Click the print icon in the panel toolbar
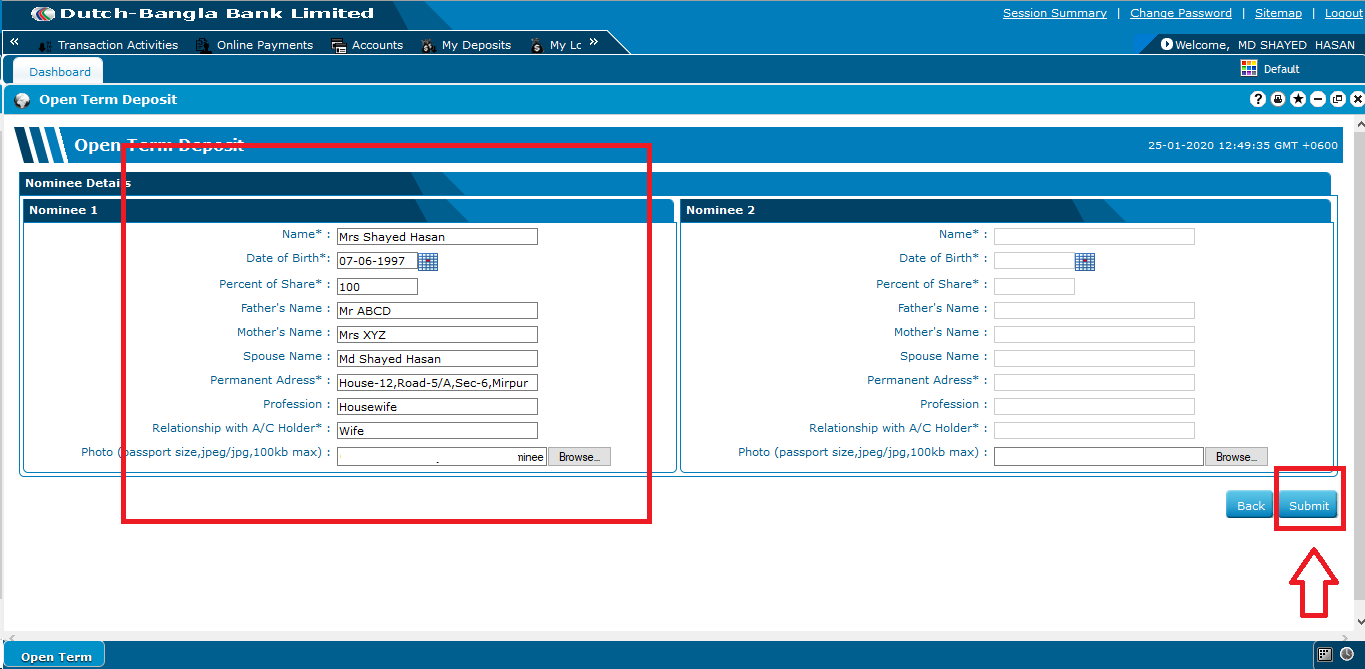 pyautogui.click(x=1277, y=99)
